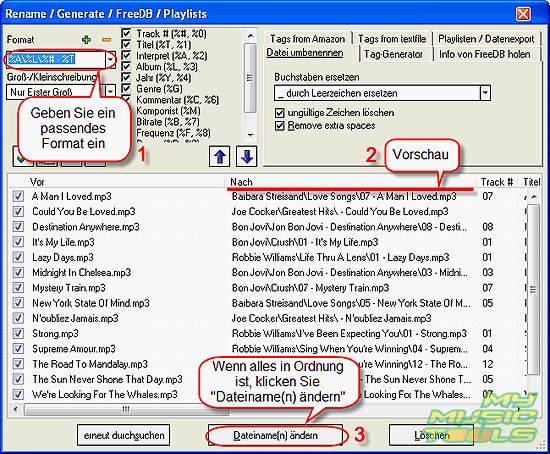
Task: Sort by Vor column header
Action: [125, 182]
